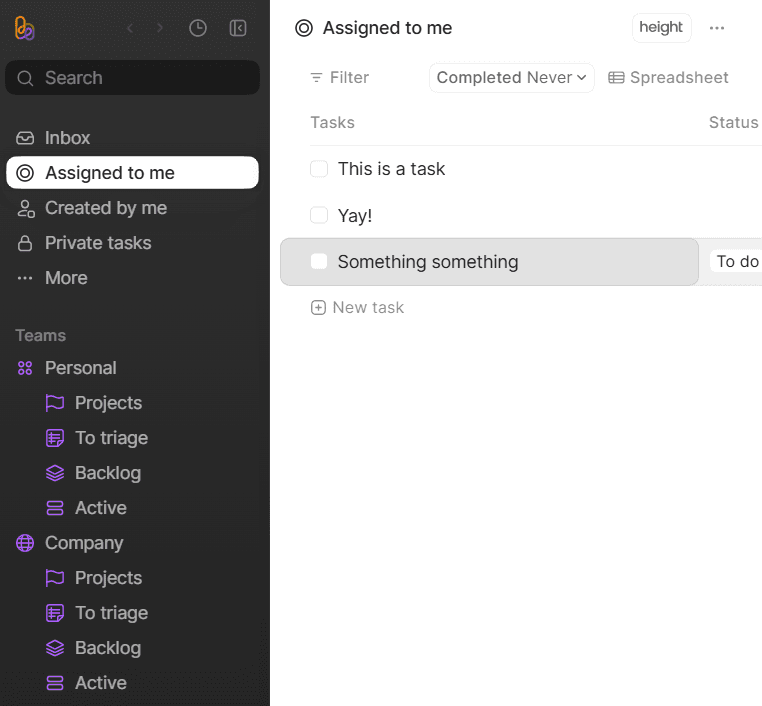Open Backlog under Personal

tap(132, 473)
